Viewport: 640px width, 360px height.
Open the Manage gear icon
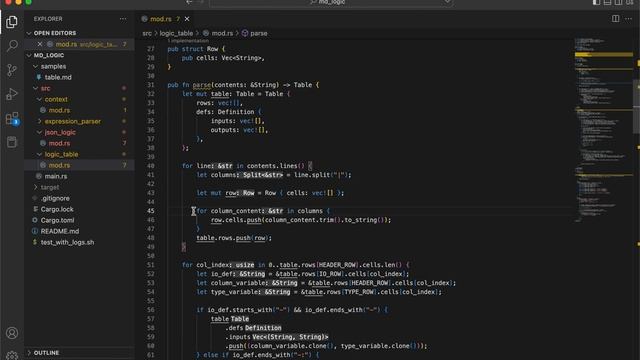(12, 356)
